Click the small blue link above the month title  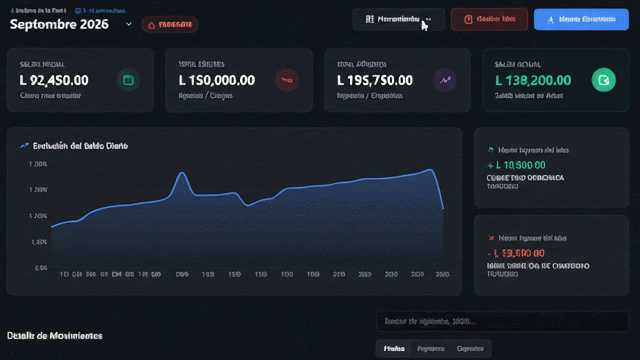(x=100, y=11)
